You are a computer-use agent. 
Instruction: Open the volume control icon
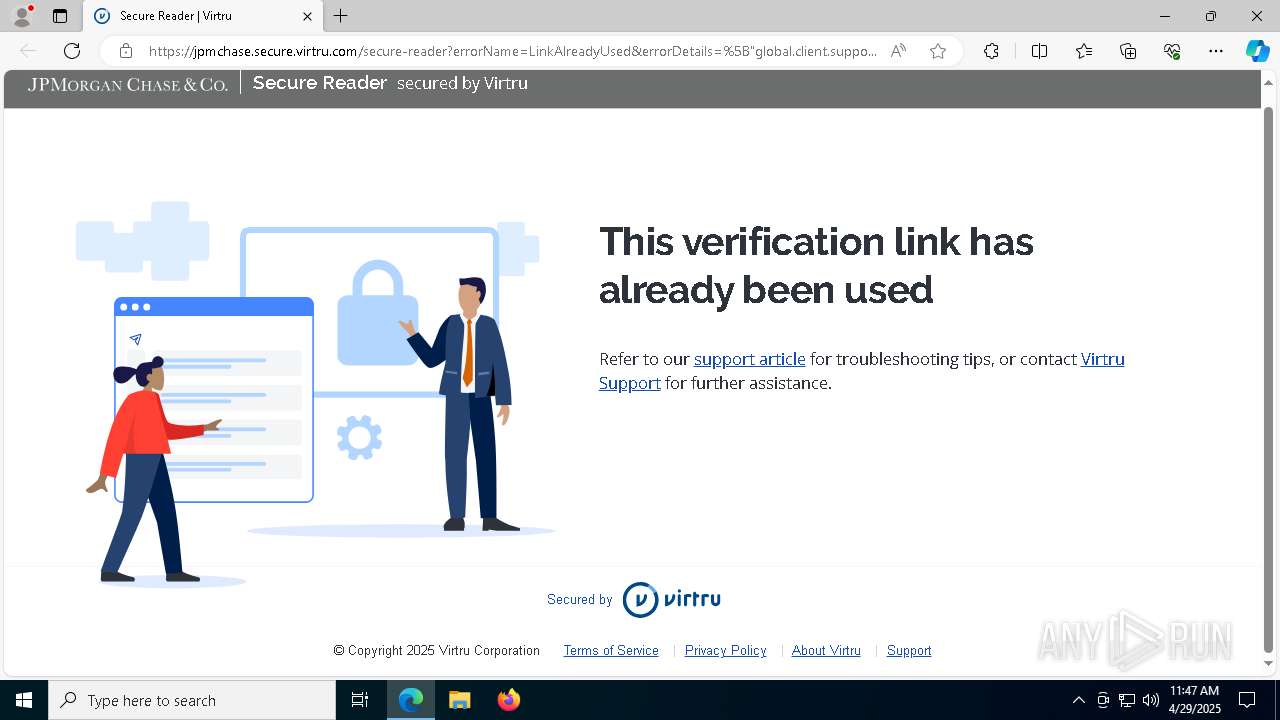1151,700
